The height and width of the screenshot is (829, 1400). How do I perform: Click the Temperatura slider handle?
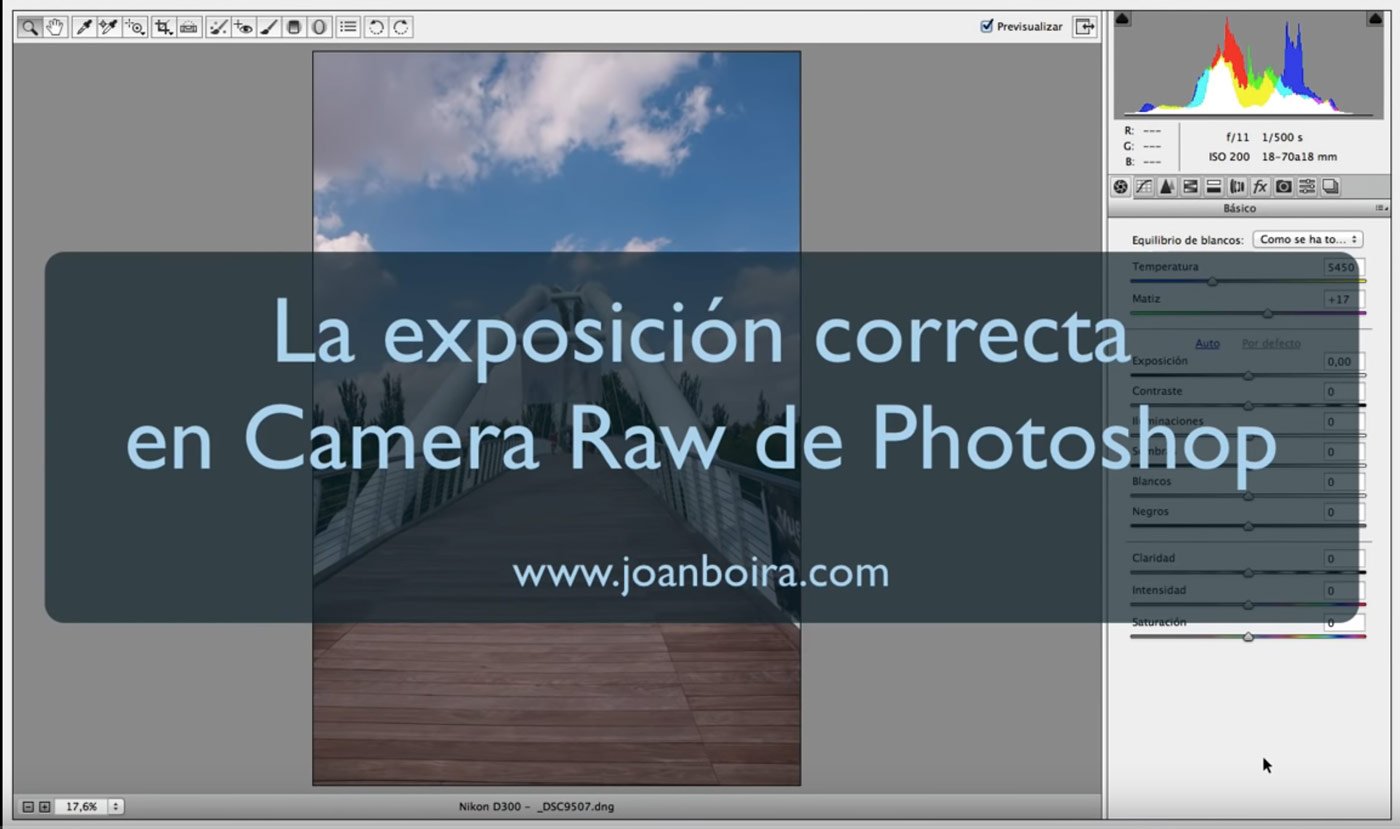click(1213, 281)
